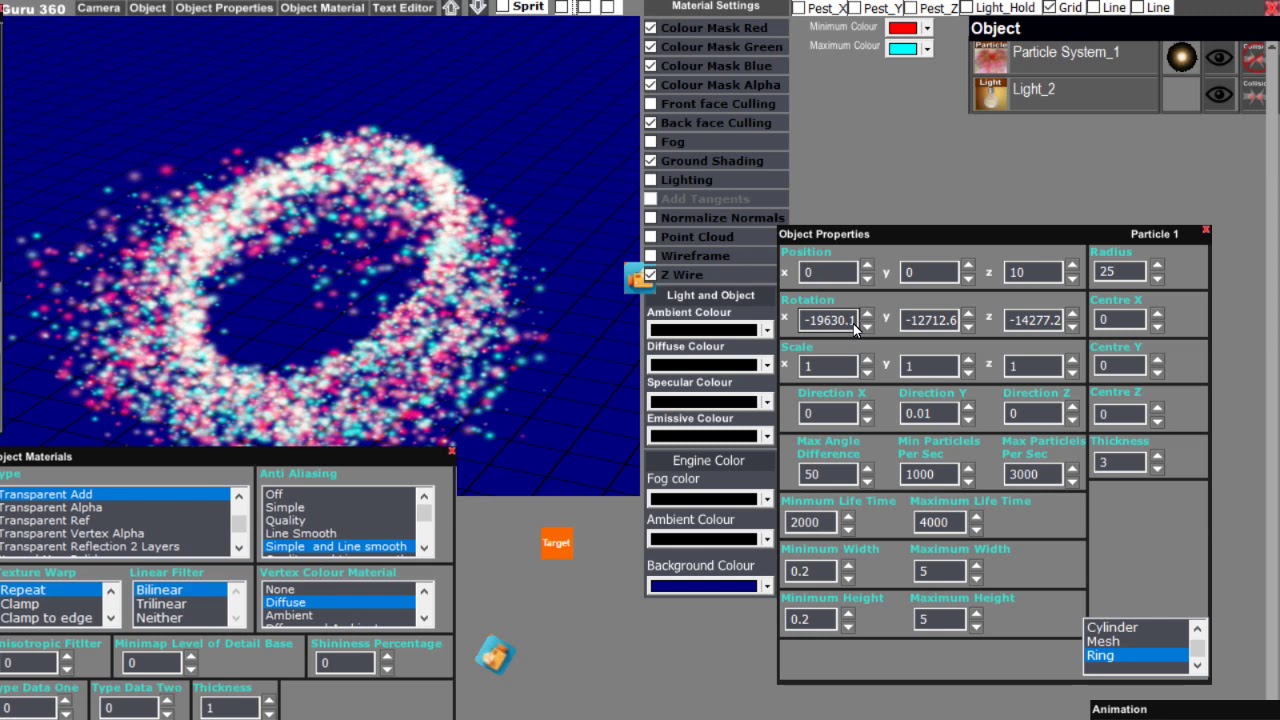This screenshot has height=720, width=1280.
Task: Select the Light_2 bulb icon
Action: point(991,94)
